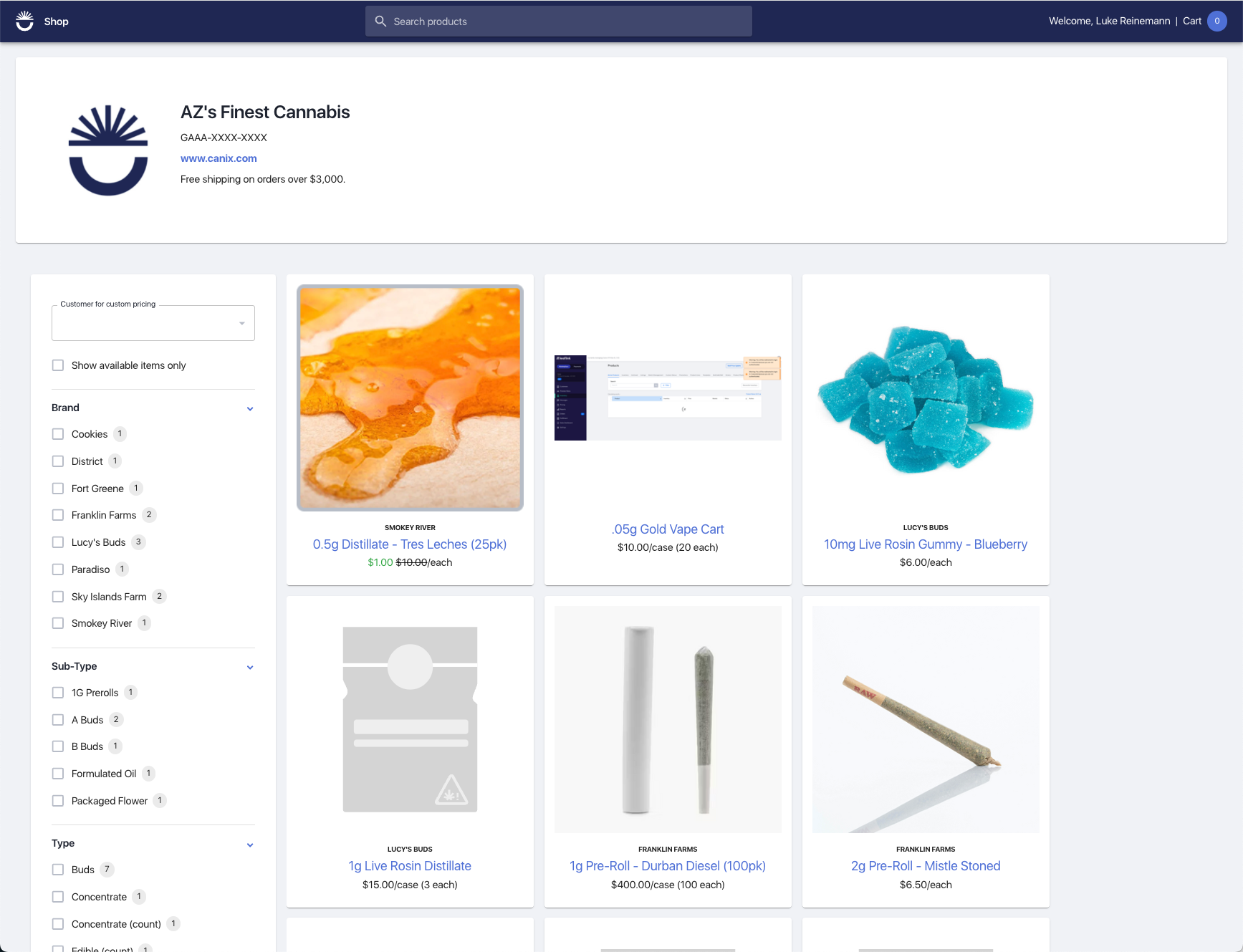Image resolution: width=1243 pixels, height=952 pixels.
Task: Collapse the Type filter section
Action: (250, 845)
